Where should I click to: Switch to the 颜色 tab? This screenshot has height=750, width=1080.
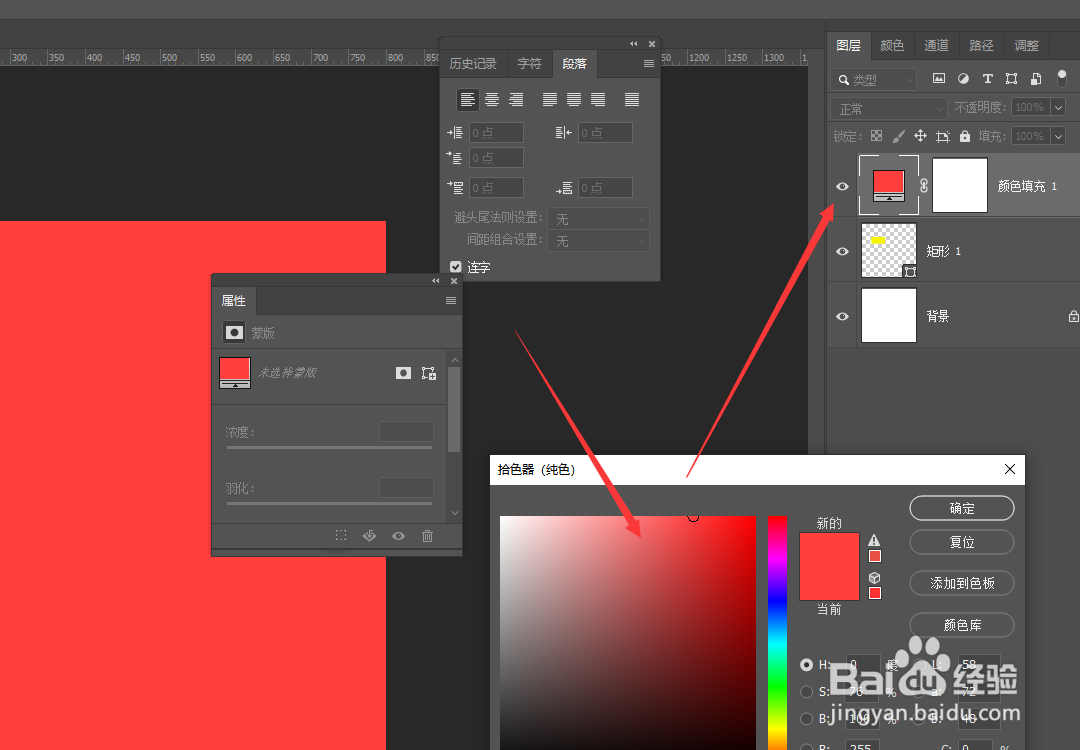[x=892, y=45]
